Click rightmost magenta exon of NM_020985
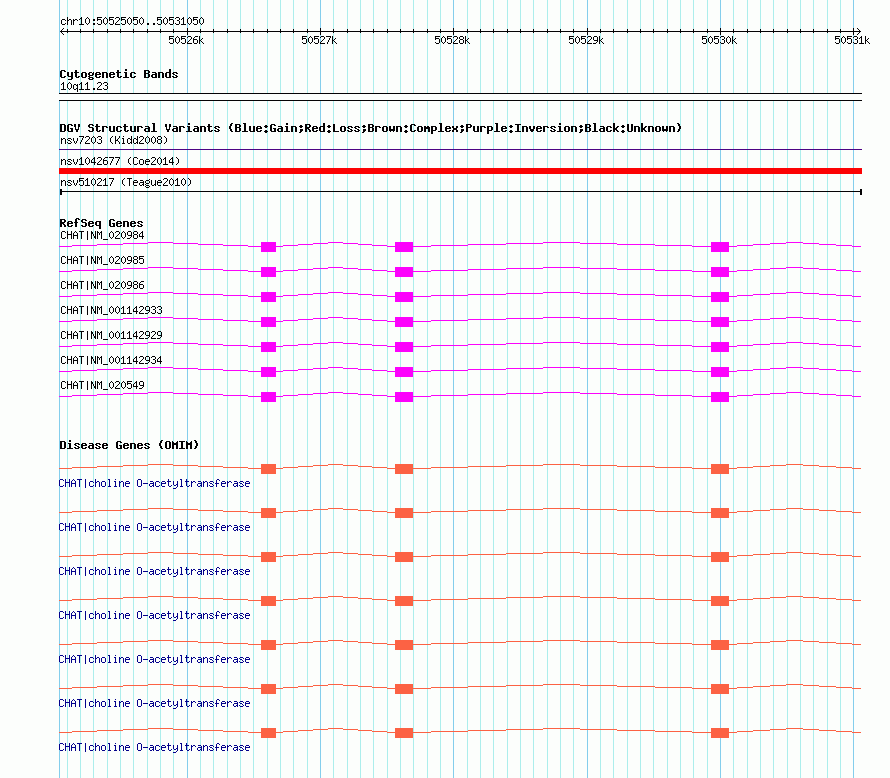The height and width of the screenshot is (778, 890). point(720,272)
